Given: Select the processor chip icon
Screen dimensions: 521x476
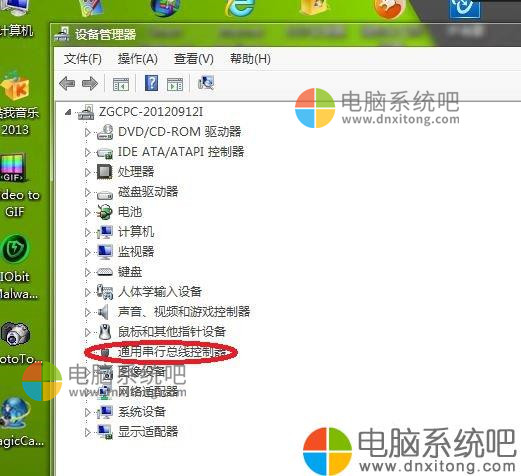Looking at the screenshot, I should 104,172.
